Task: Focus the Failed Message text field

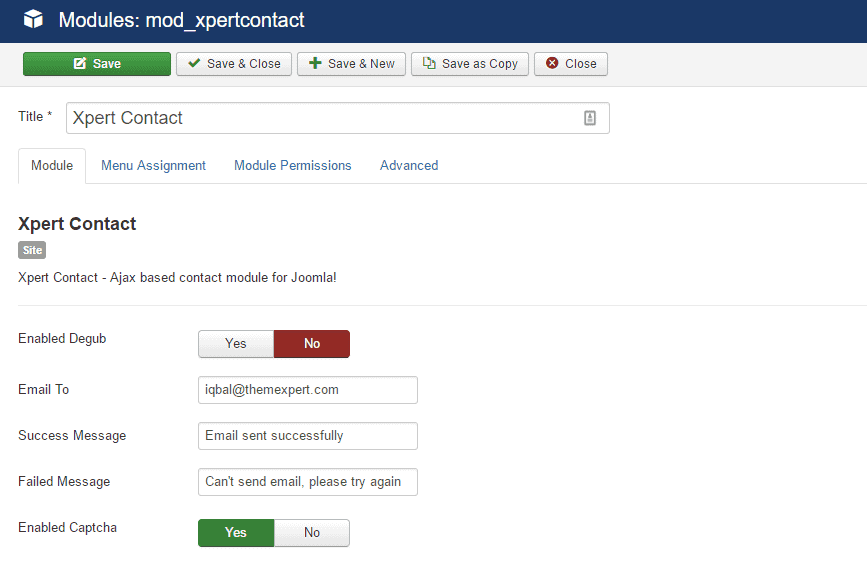Action: click(307, 482)
